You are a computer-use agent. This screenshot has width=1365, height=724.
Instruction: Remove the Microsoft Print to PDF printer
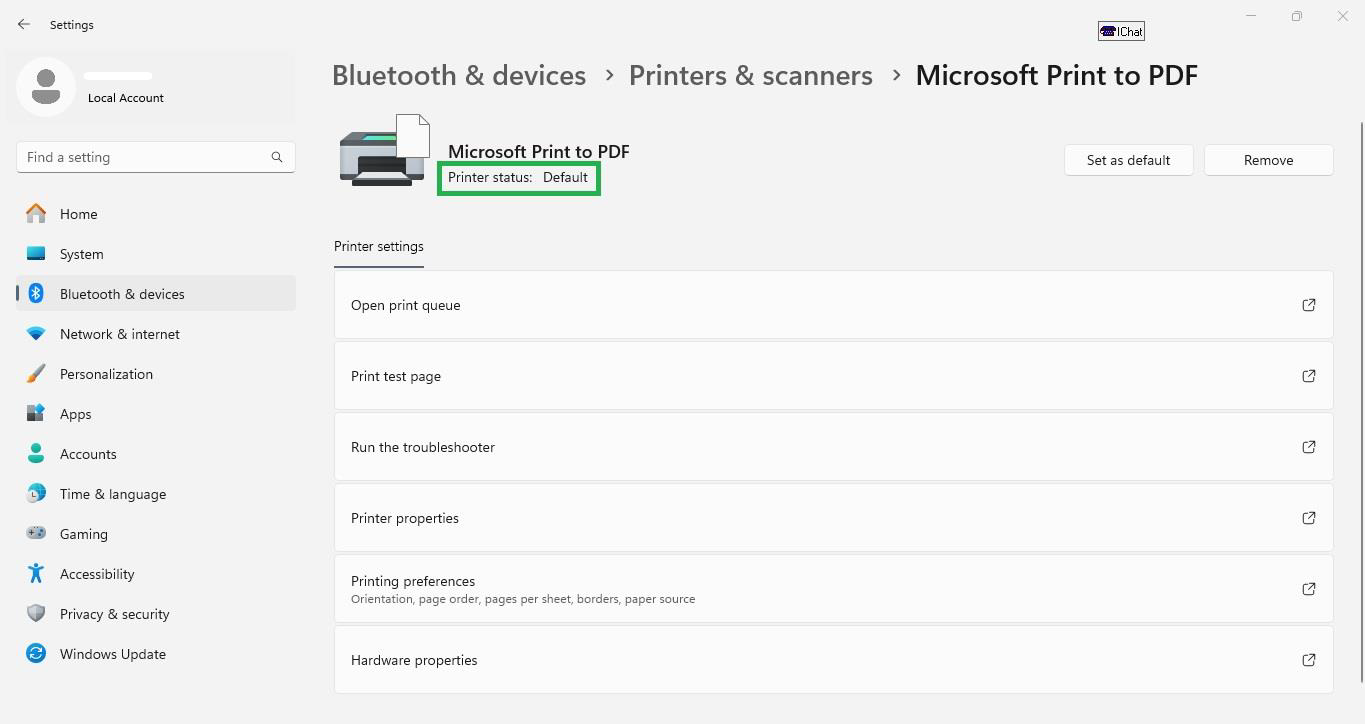point(1268,160)
